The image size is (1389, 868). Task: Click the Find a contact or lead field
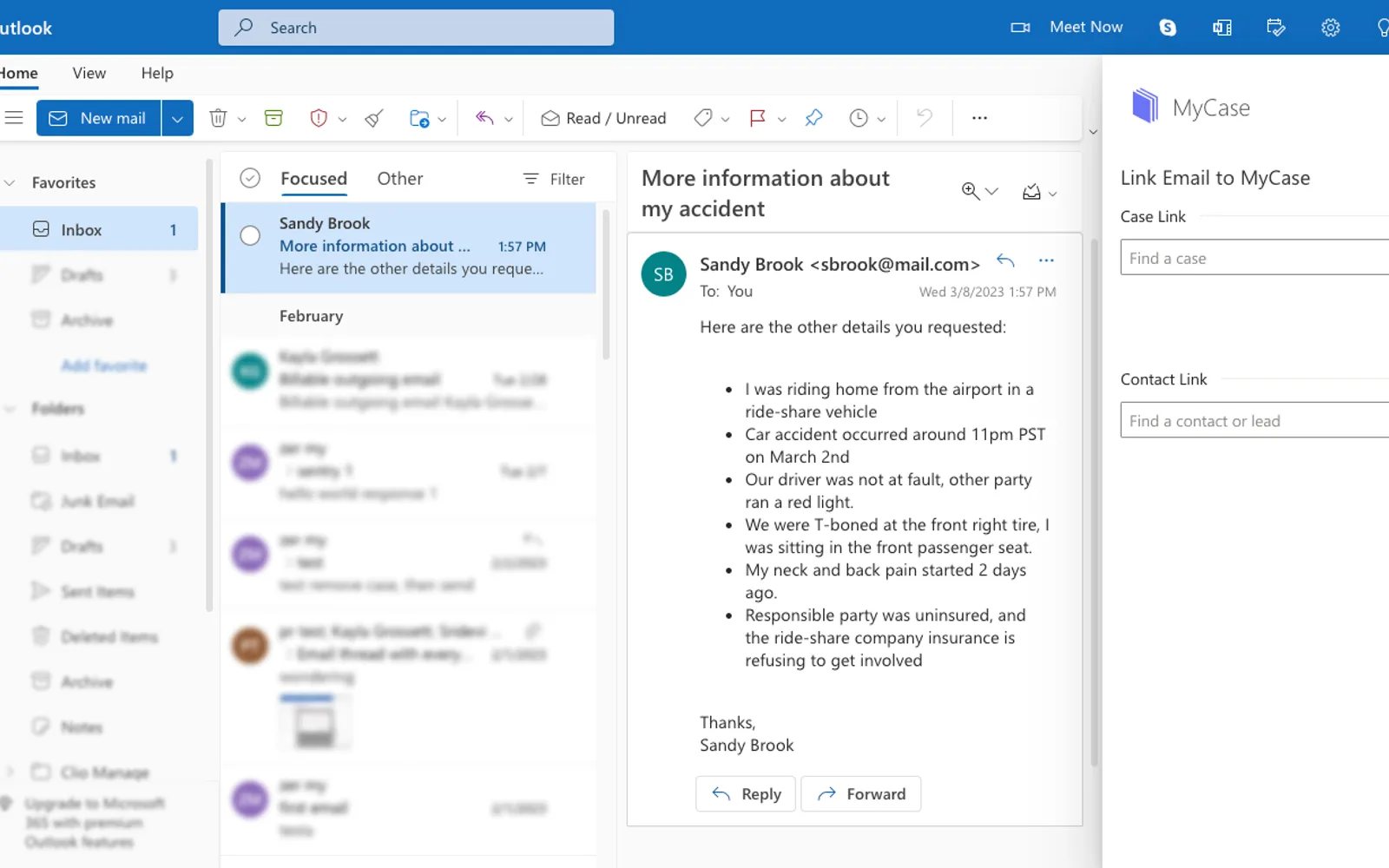coord(1254,420)
